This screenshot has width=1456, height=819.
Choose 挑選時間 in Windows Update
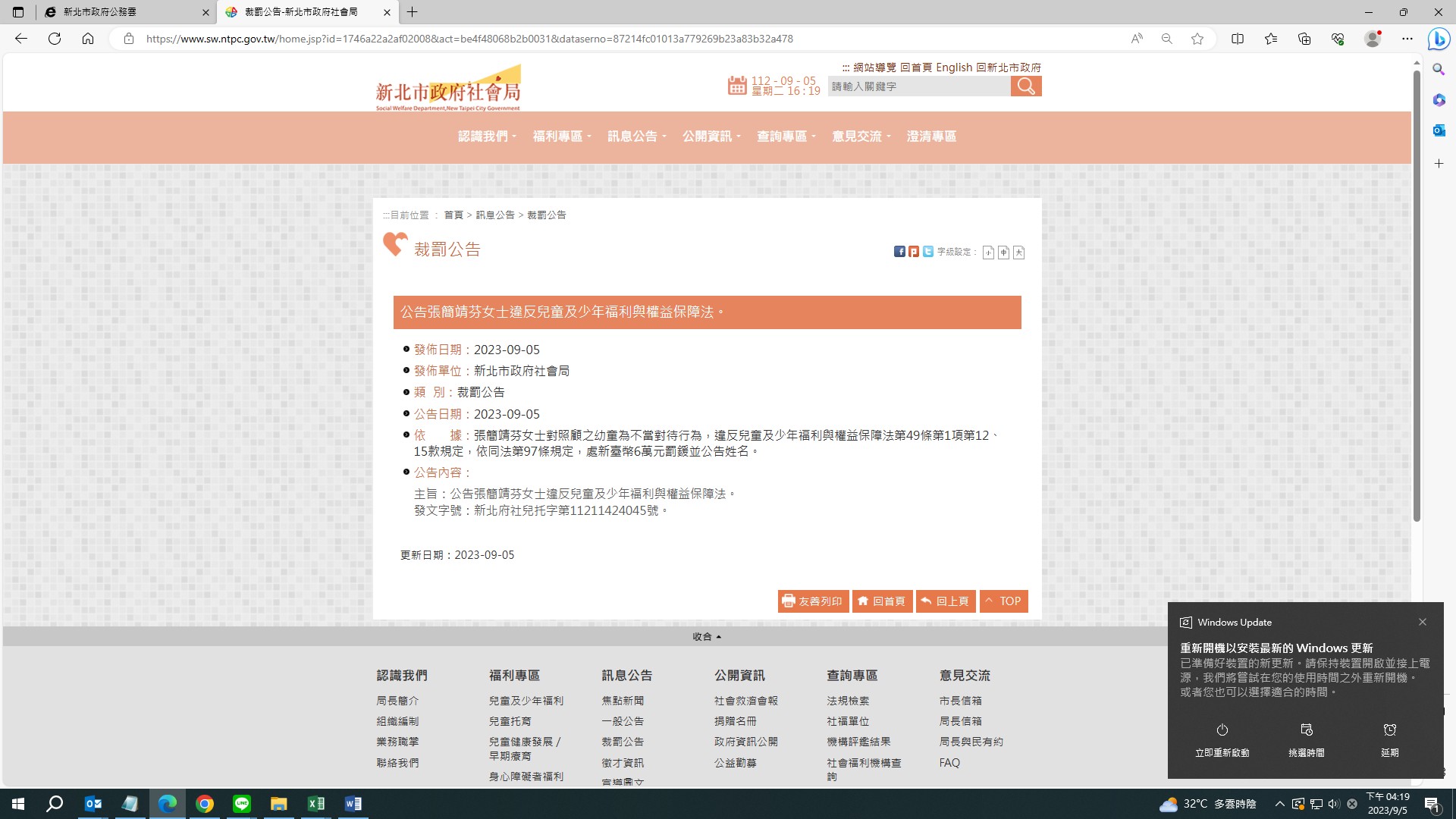[x=1306, y=740]
